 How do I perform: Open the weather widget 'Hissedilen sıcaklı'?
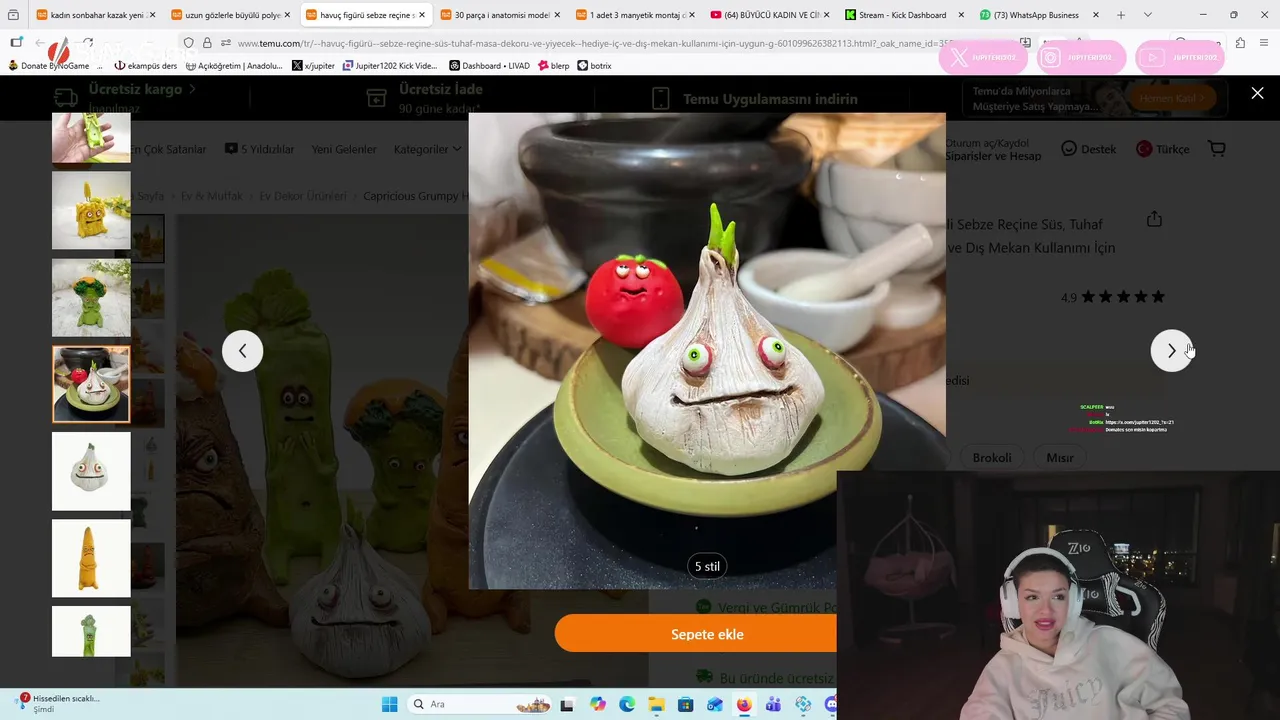click(x=60, y=703)
